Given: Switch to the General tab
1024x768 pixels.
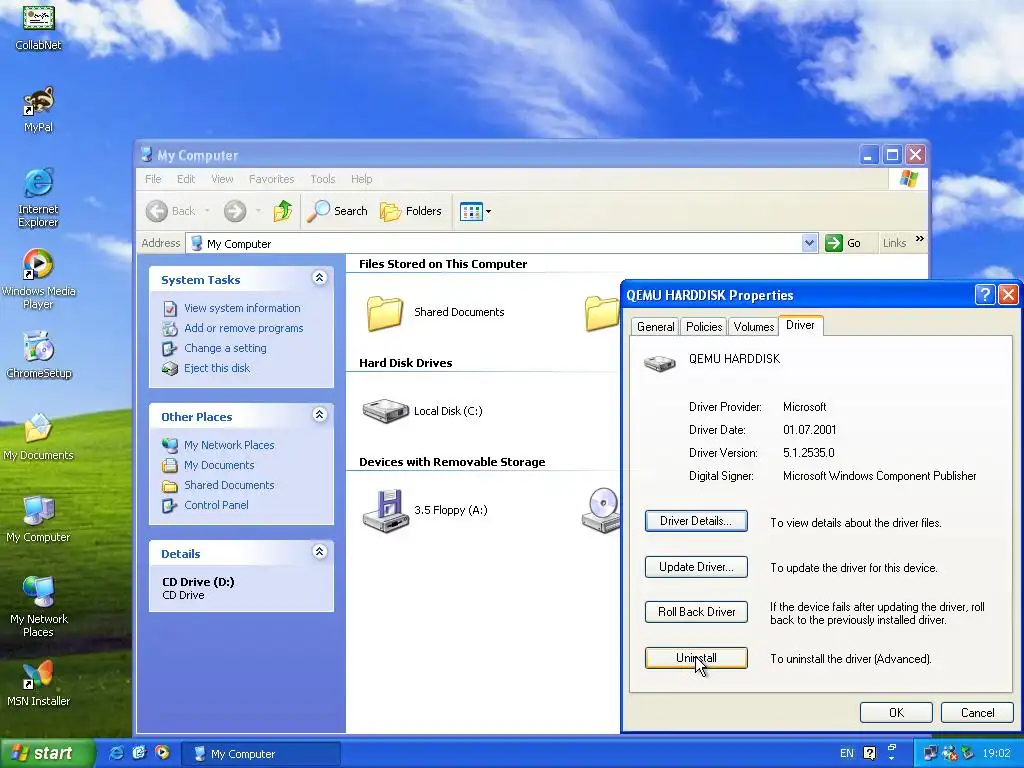Looking at the screenshot, I should pyautogui.click(x=656, y=327).
